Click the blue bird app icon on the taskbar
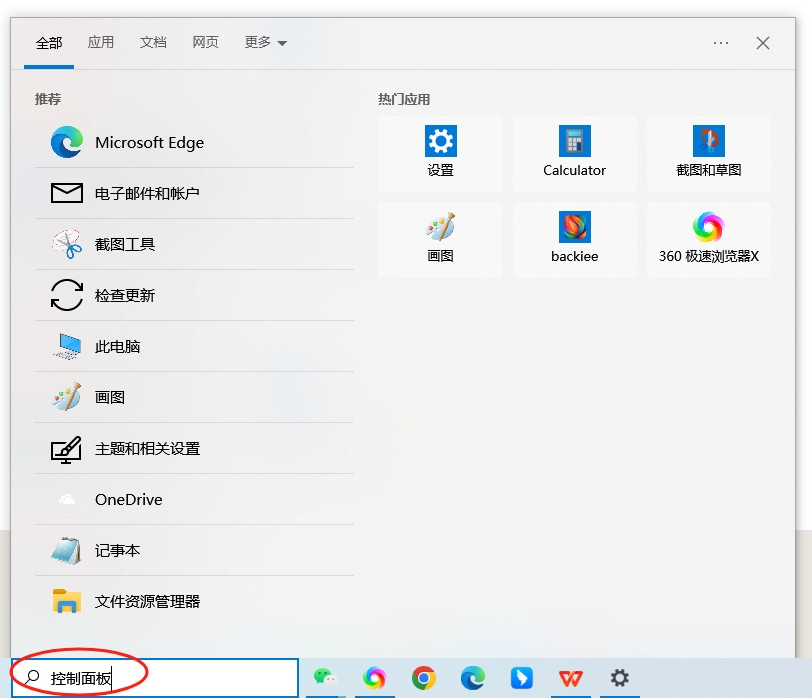812x698 pixels. point(521,678)
